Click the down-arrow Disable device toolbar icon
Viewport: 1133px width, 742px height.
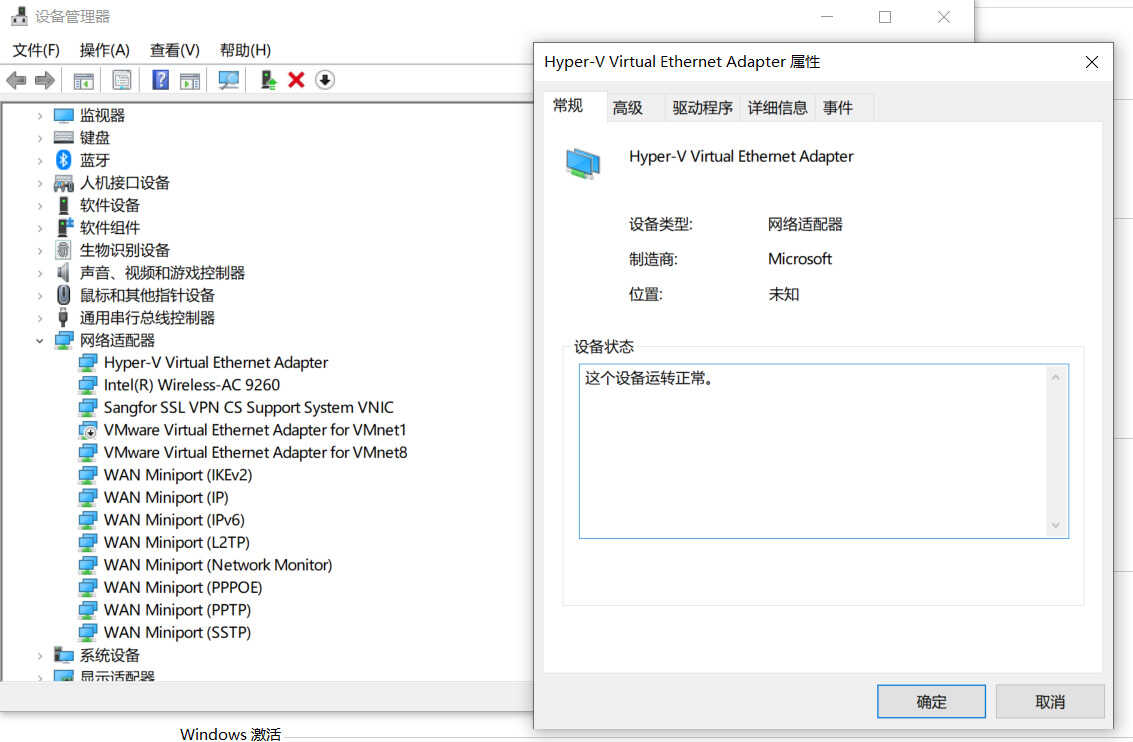coord(325,80)
